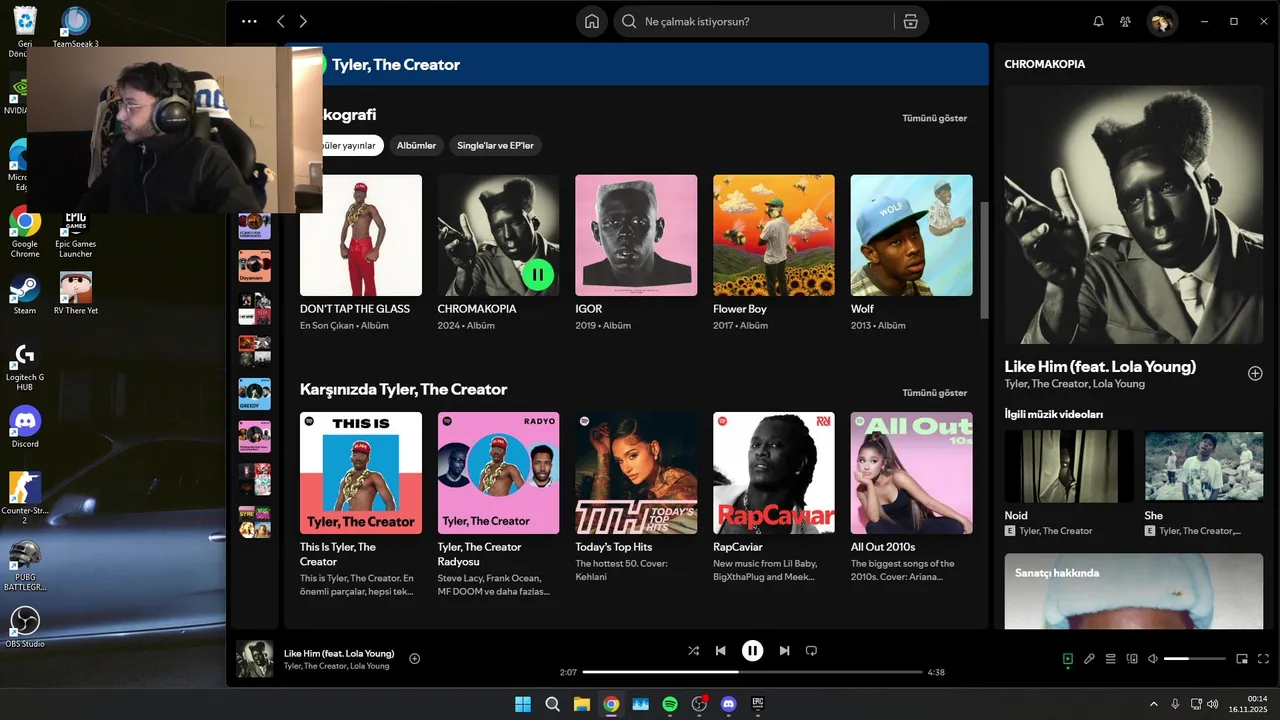Show lyrics with the microphone icon
Image resolution: width=1280 pixels, height=720 pixels.
(x=1090, y=659)
